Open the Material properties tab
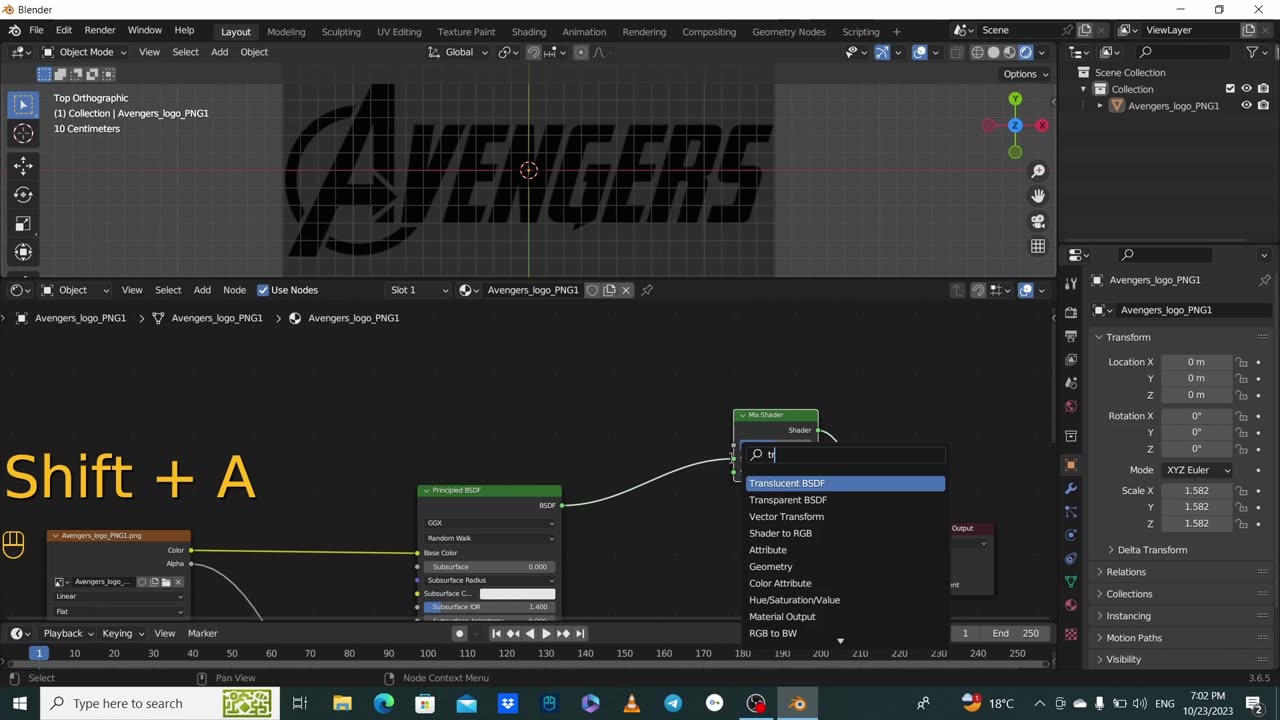This screenshot has height=720, width=1280. pos(1071,605)
